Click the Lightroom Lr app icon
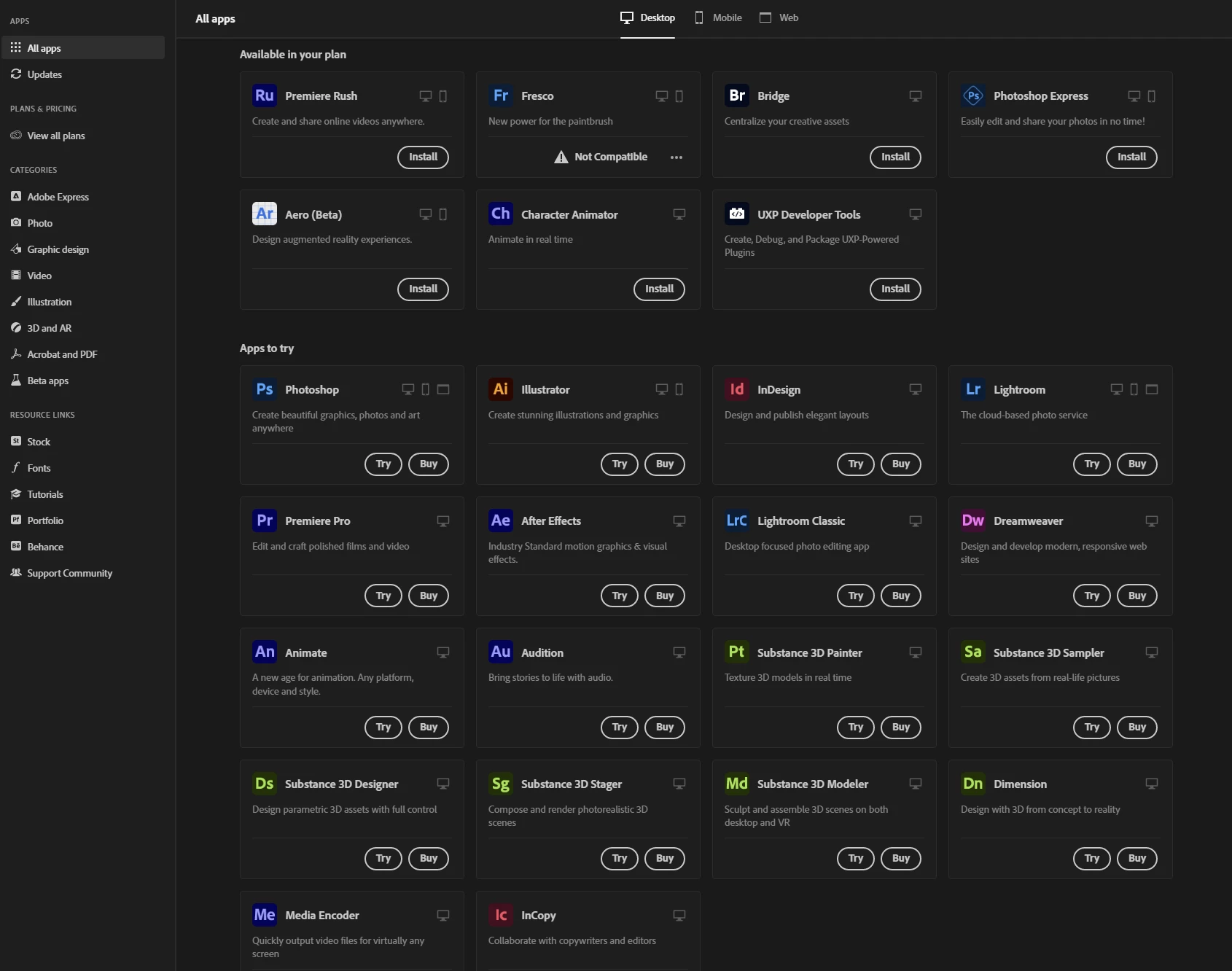The width and height of the screenshot is (1232, 971). point(973,389)
